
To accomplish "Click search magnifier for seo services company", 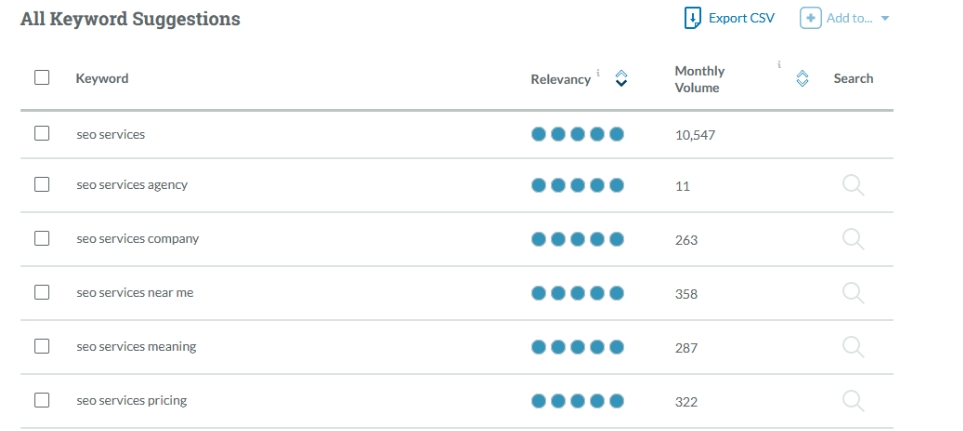I will (853, 239).
